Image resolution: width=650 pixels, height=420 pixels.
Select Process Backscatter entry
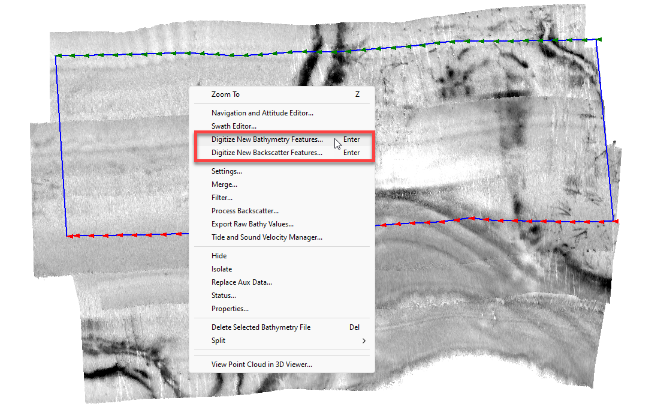point(282,211)
